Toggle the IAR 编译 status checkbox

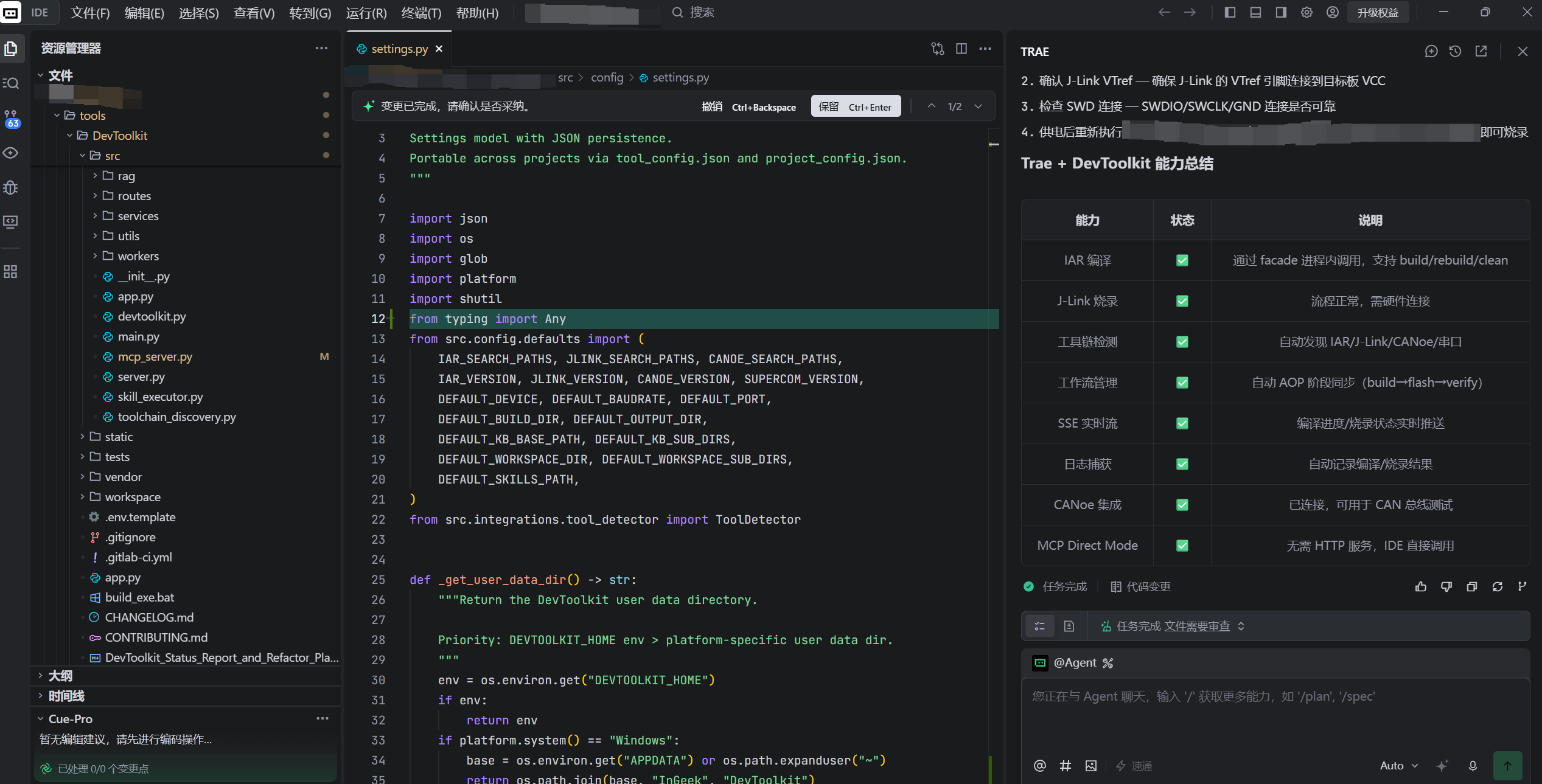tap(1182, 260)
